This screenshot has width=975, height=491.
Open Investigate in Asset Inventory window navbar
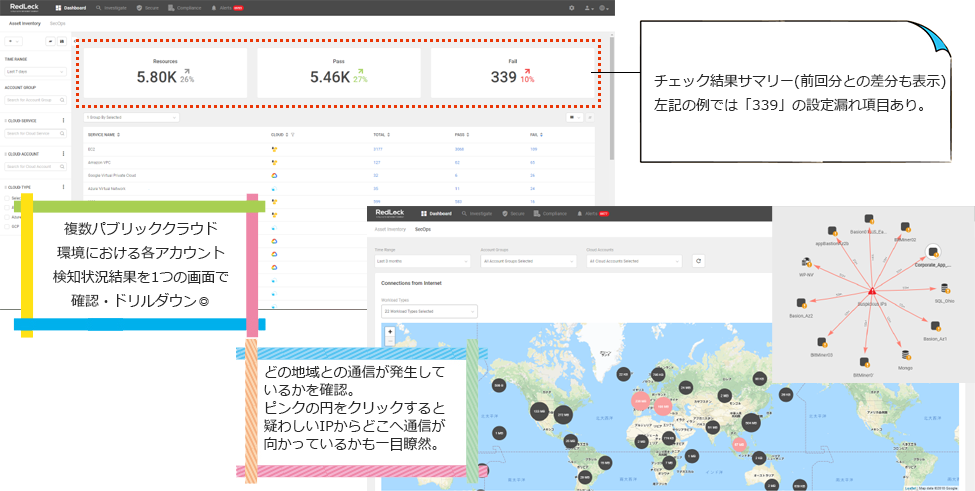112,8
